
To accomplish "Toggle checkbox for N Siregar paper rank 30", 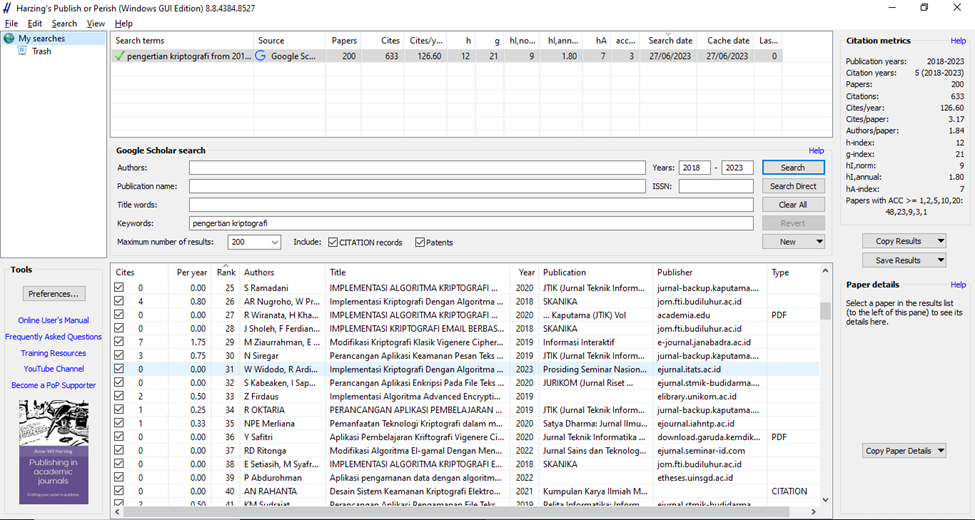I will tap(119, 356).
